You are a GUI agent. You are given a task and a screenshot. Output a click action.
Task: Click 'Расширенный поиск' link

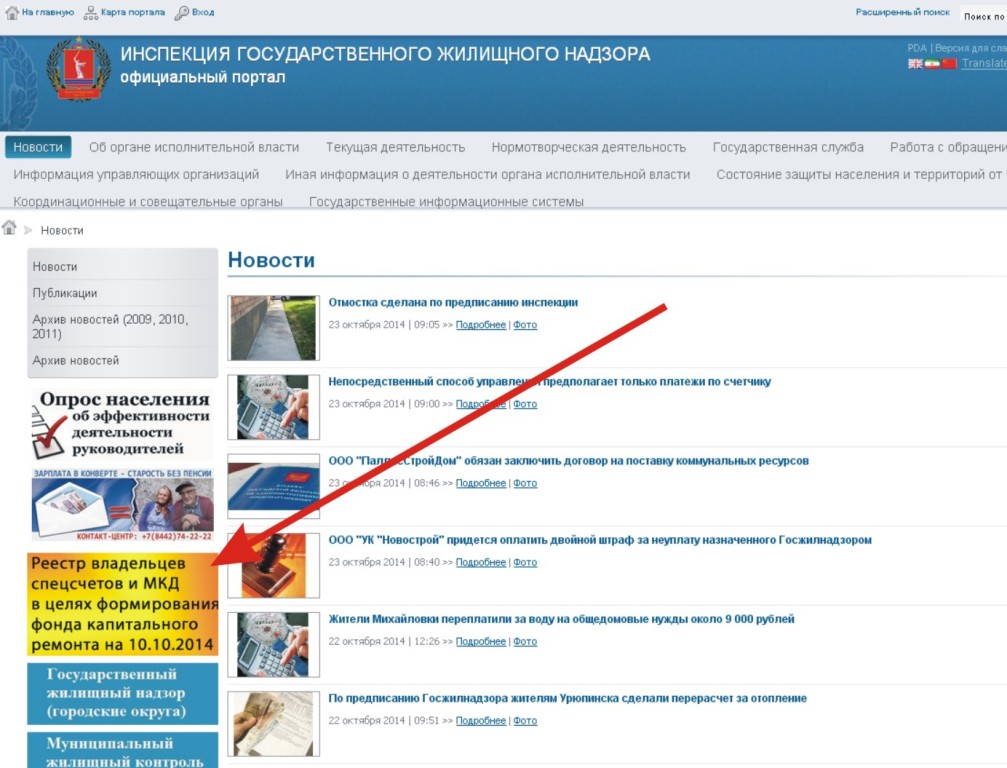click(x=902, y=12)
